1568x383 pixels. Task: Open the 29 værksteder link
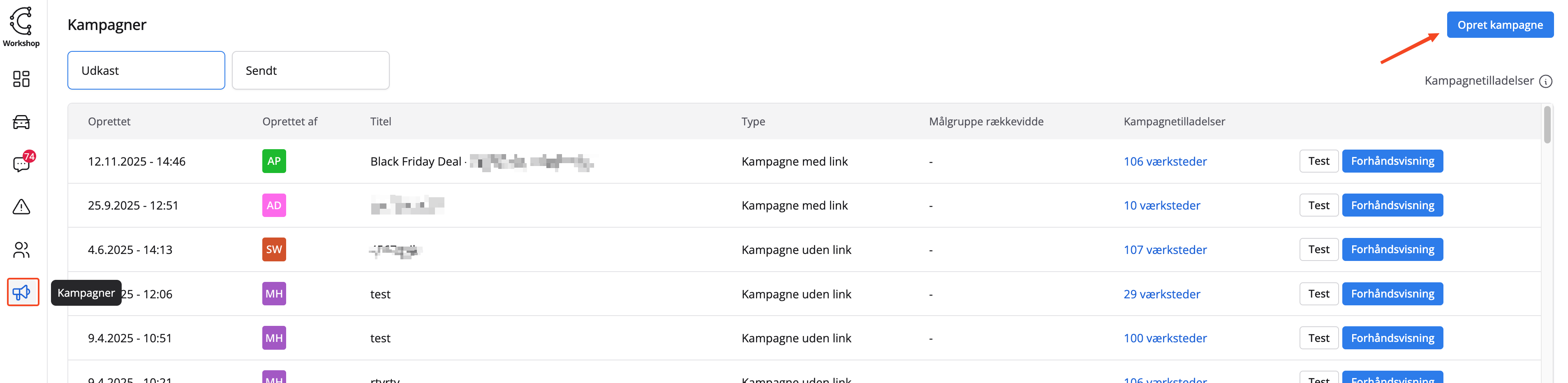coord(1161,294)
